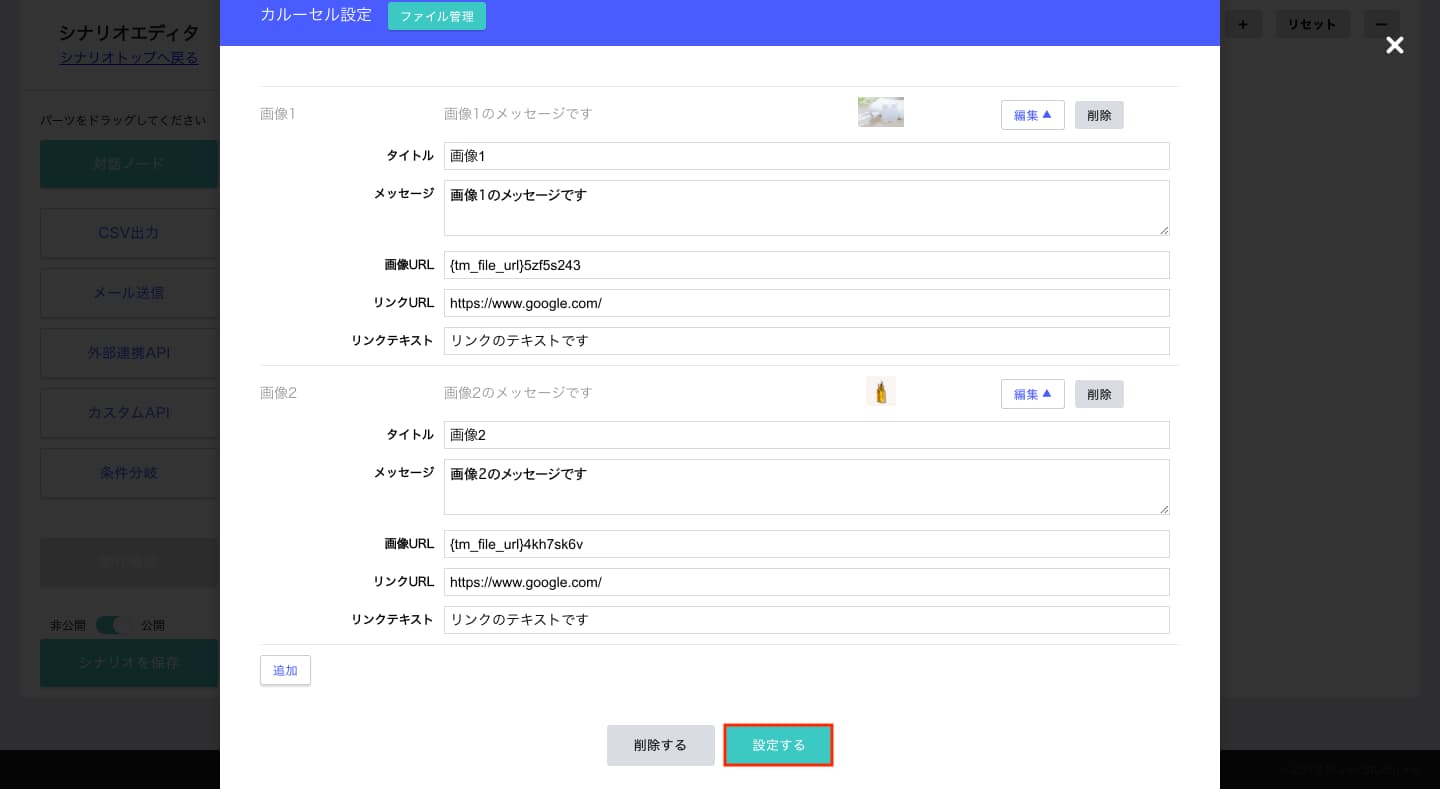Click the 画像2 row heading

tap(278, 393)
